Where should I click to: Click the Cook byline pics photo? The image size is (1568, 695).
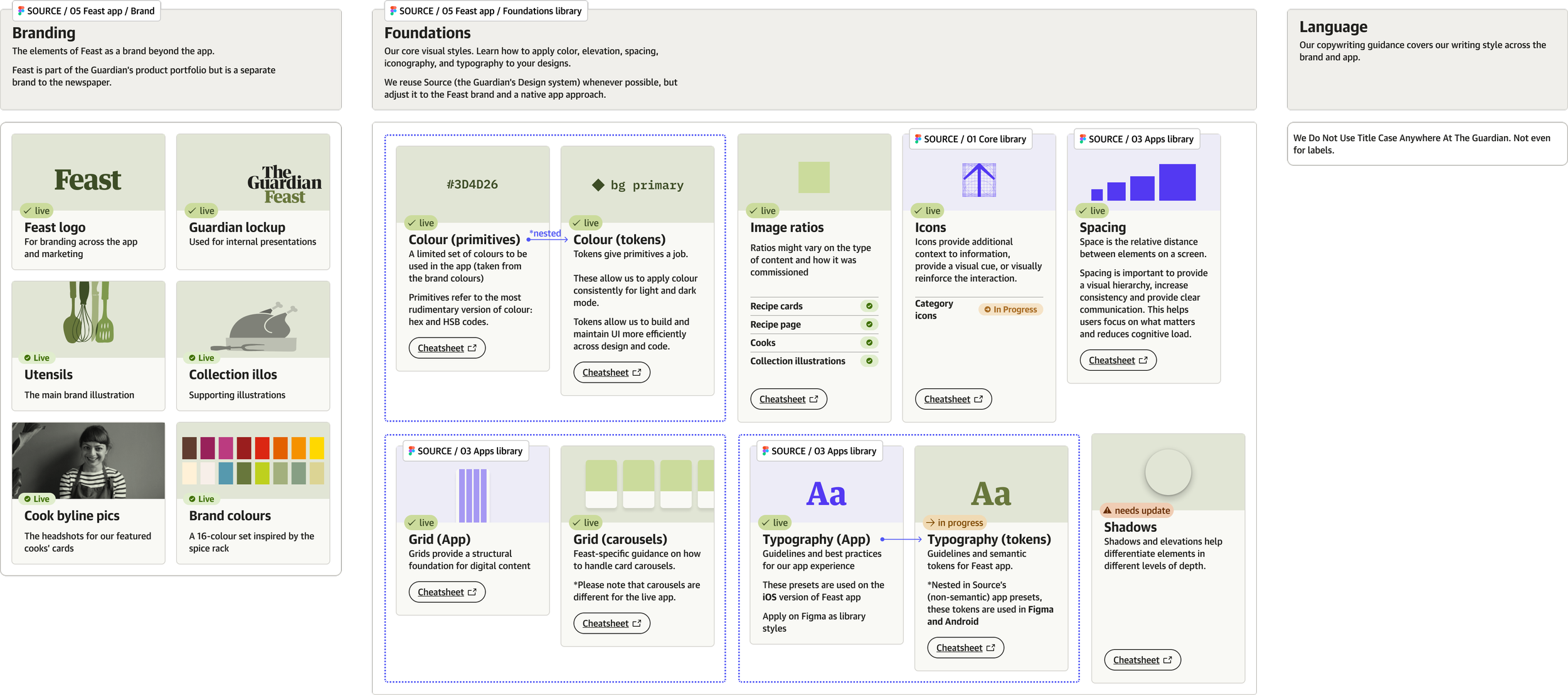88,460
